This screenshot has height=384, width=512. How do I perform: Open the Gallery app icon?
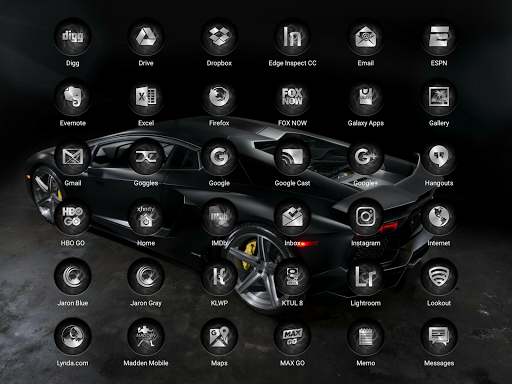tap(439, 97)
